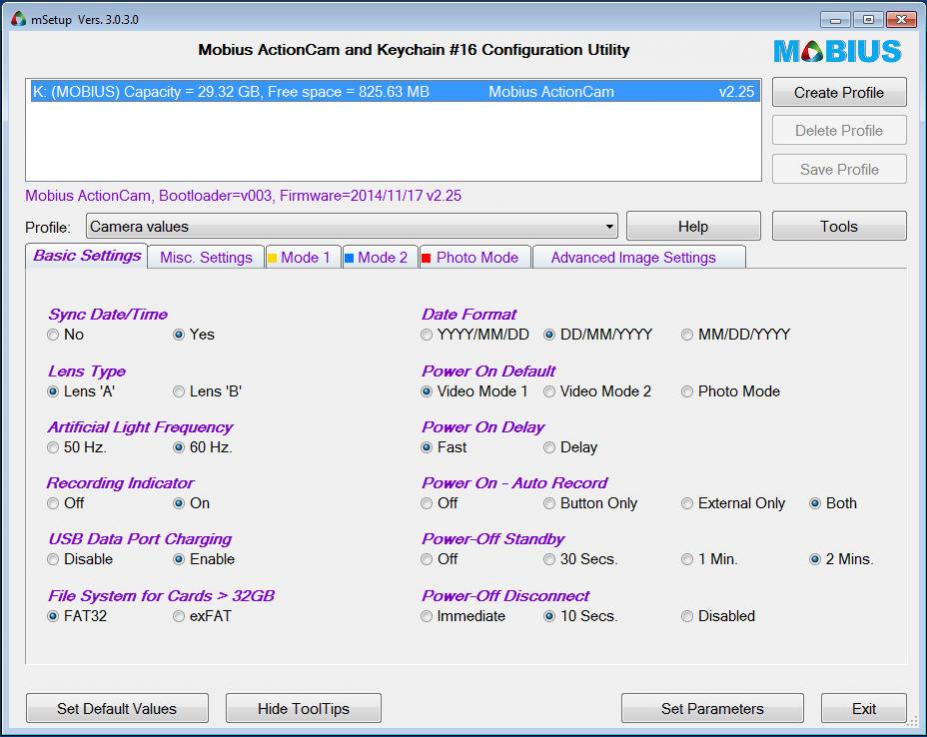The height and width of the screenshot is (737, 927).
Task: Open the Tools button
Action: coord(838,226)
